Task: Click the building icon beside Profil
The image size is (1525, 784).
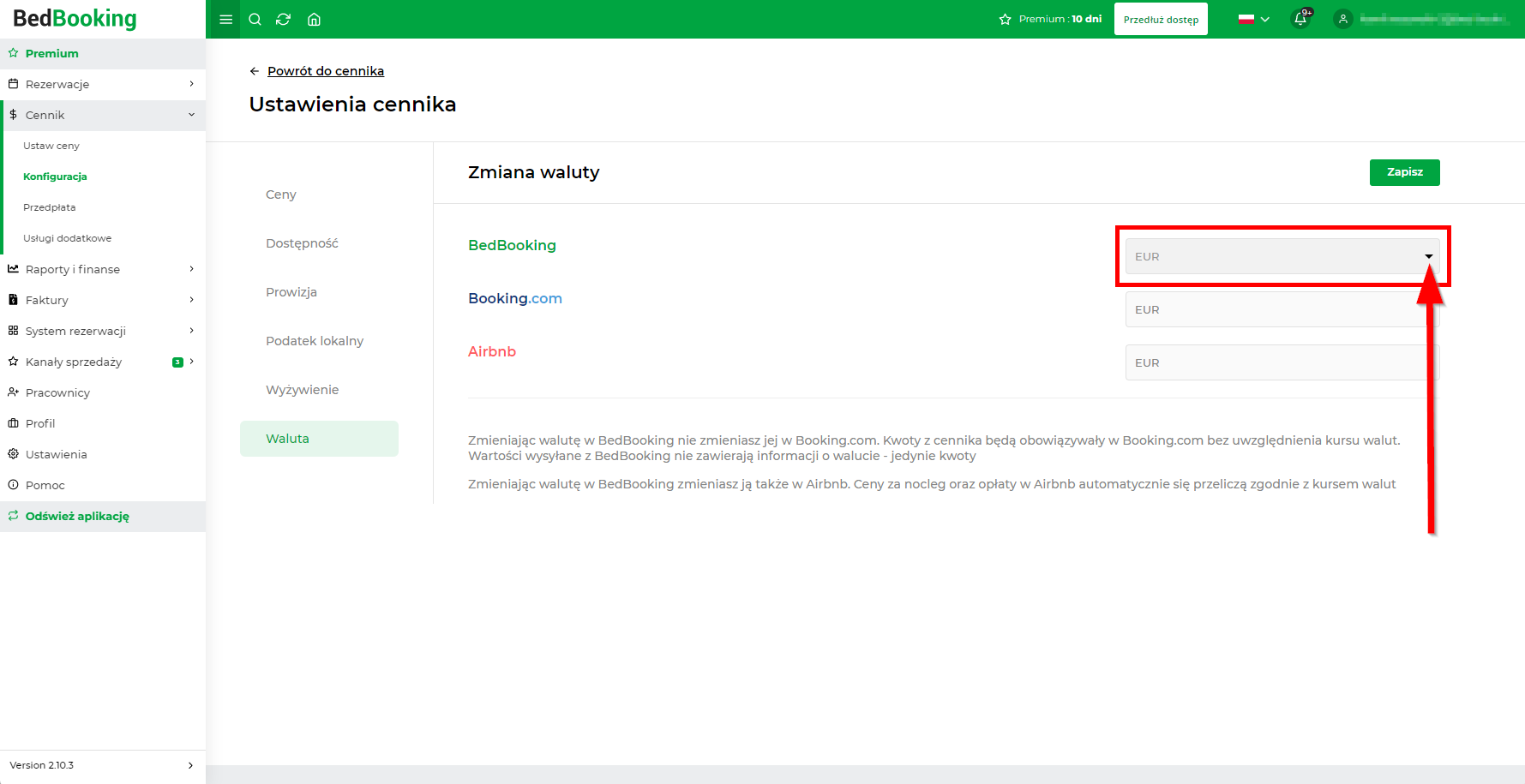Action: [13, 423]
